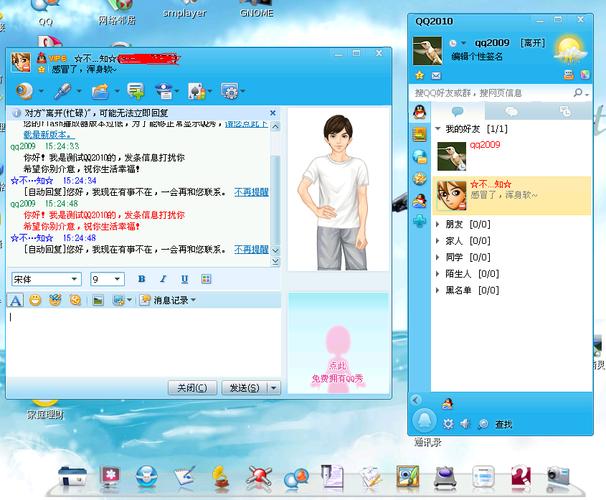Open the sound speaker icon in QQ panel

click(464, 424)
